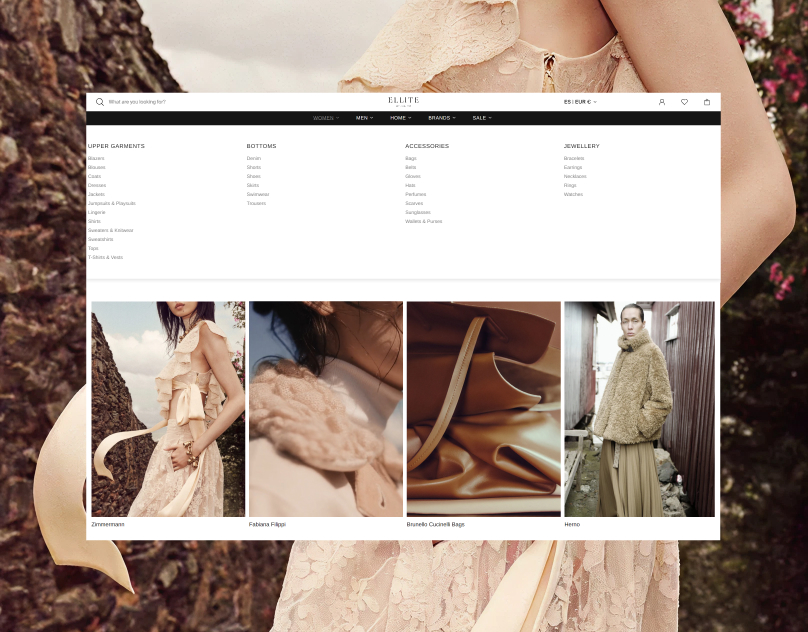Expand the ES | EUR € currency selector
808x632 pixels.
(579, 102)
